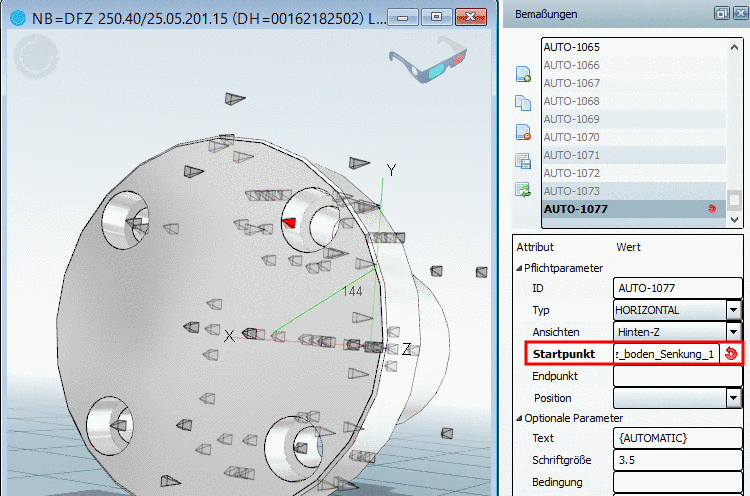Maximize the 3D view window
This screenshot has width=750, height=496.
point(436,18)
